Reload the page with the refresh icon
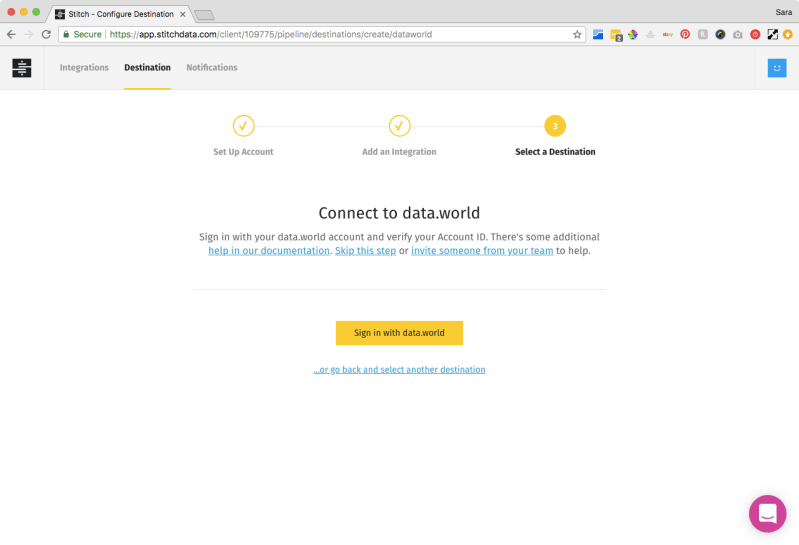This screenshot has width=799, height=545. [x=46, y=35]
